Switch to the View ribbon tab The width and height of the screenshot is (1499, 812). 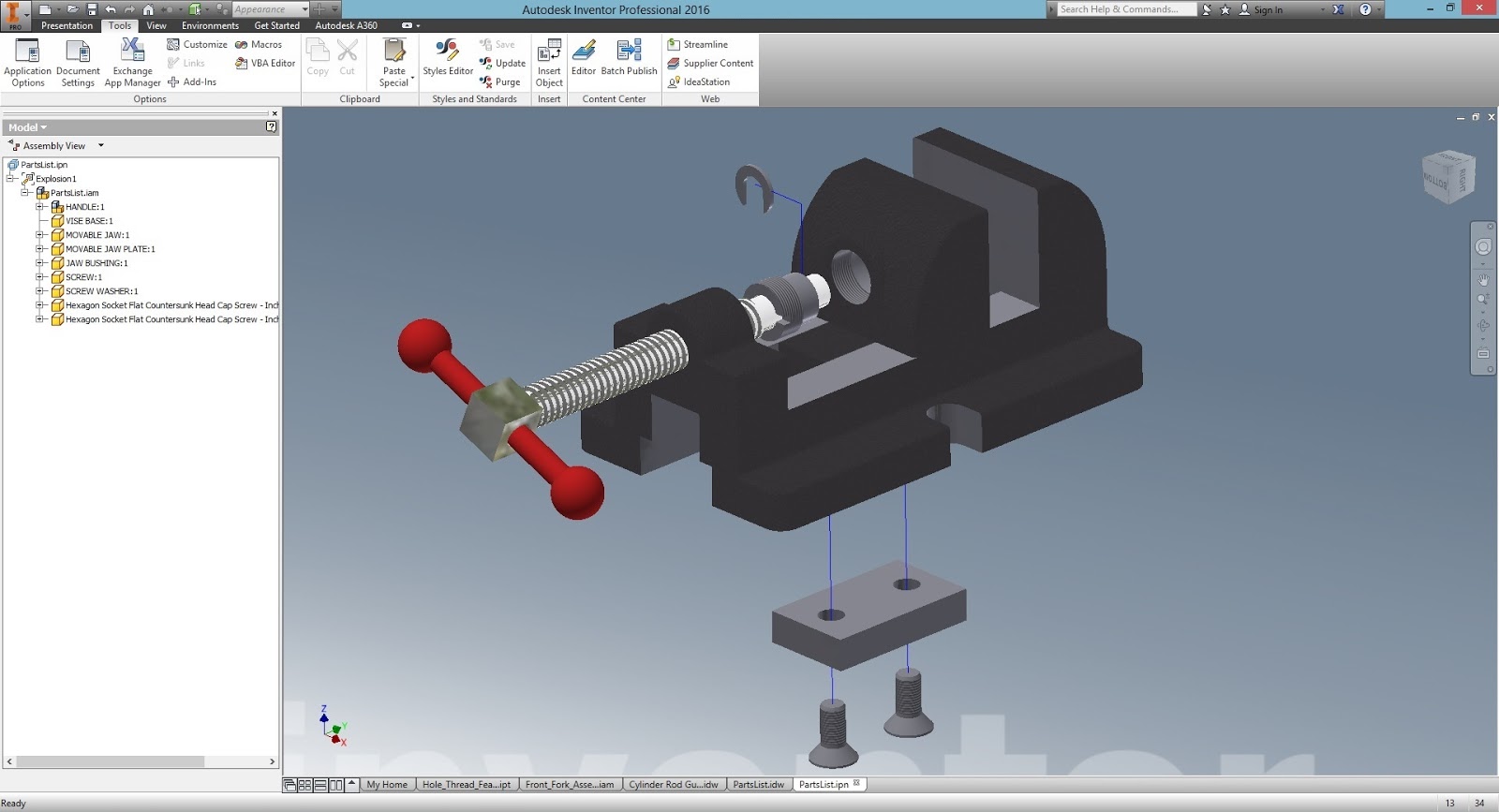point(156,25)
